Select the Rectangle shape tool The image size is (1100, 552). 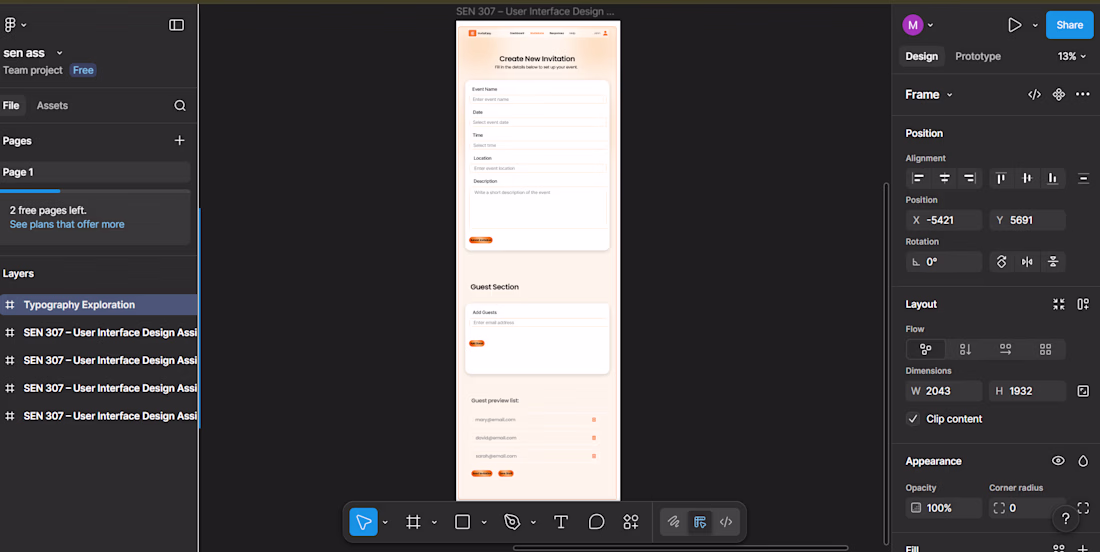pyautogui.click(x=462, y=522)
